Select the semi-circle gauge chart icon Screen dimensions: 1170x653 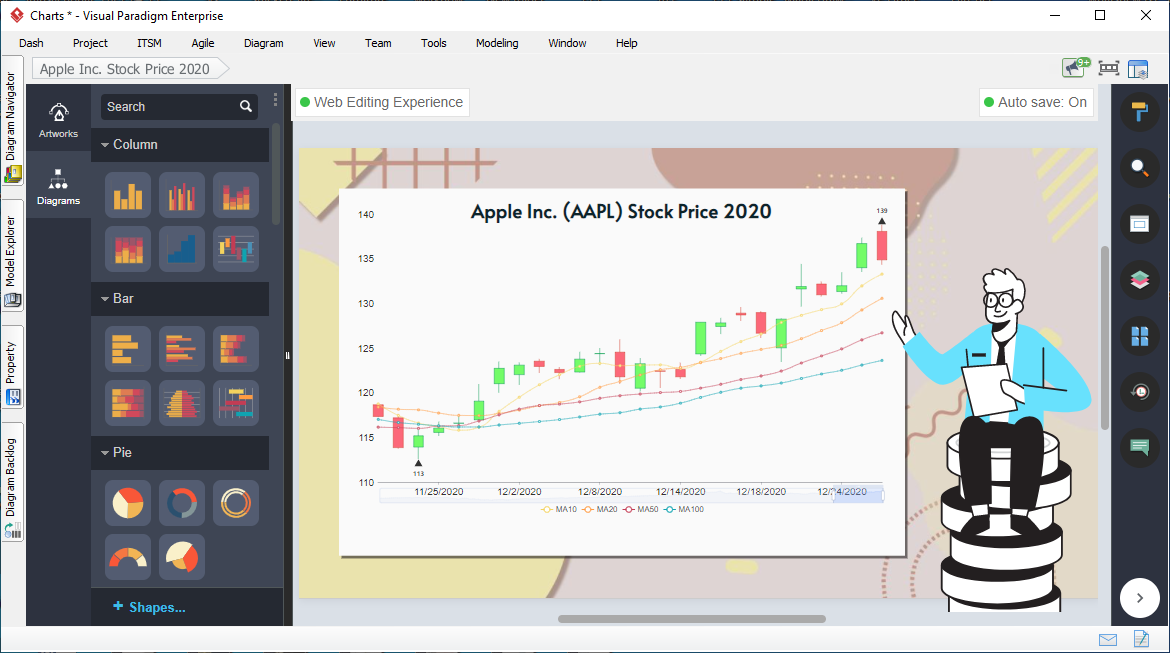128,557
